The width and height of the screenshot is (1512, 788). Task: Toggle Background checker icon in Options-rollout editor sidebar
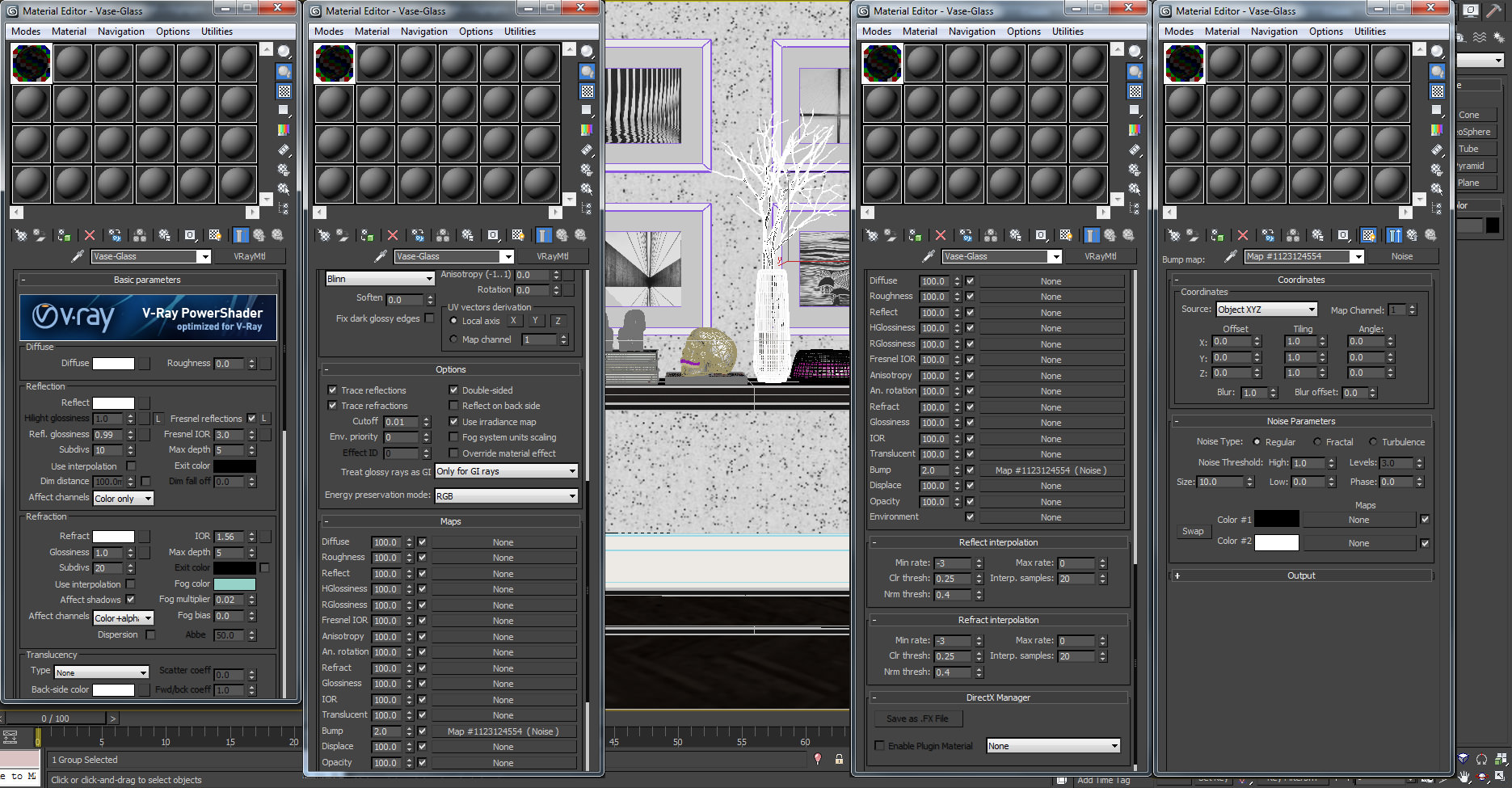[x=588, y=91]
